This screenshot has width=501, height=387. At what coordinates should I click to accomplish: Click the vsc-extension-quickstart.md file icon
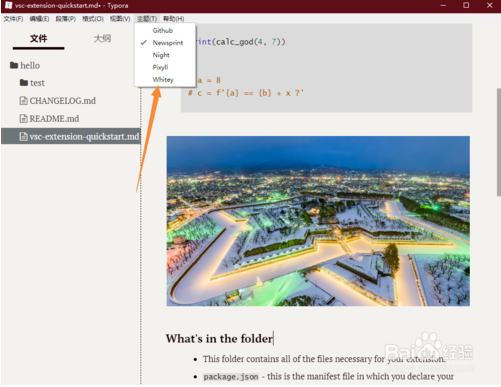click(23, 137)
